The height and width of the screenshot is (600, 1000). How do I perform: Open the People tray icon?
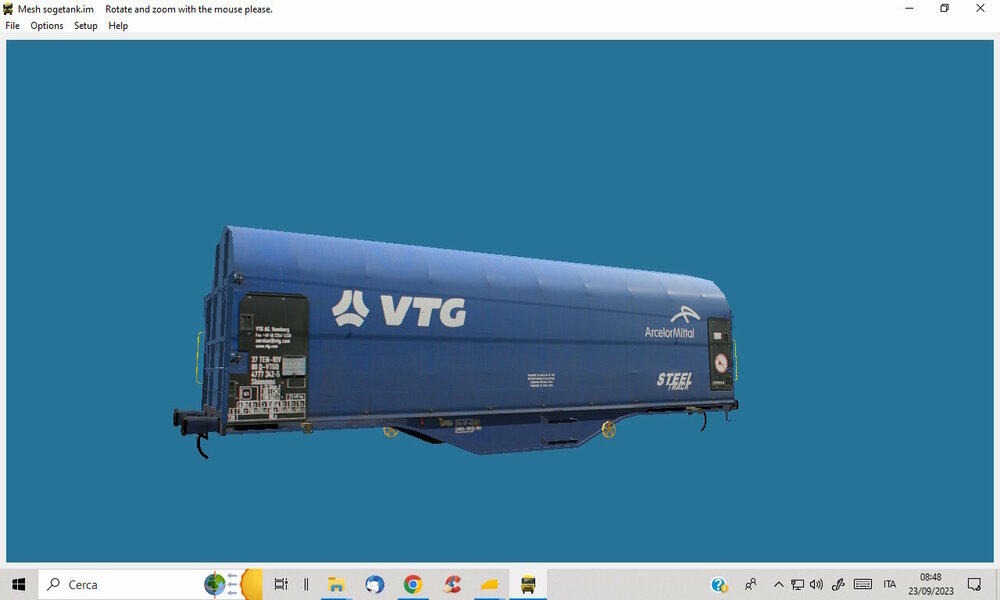point(751,584)
